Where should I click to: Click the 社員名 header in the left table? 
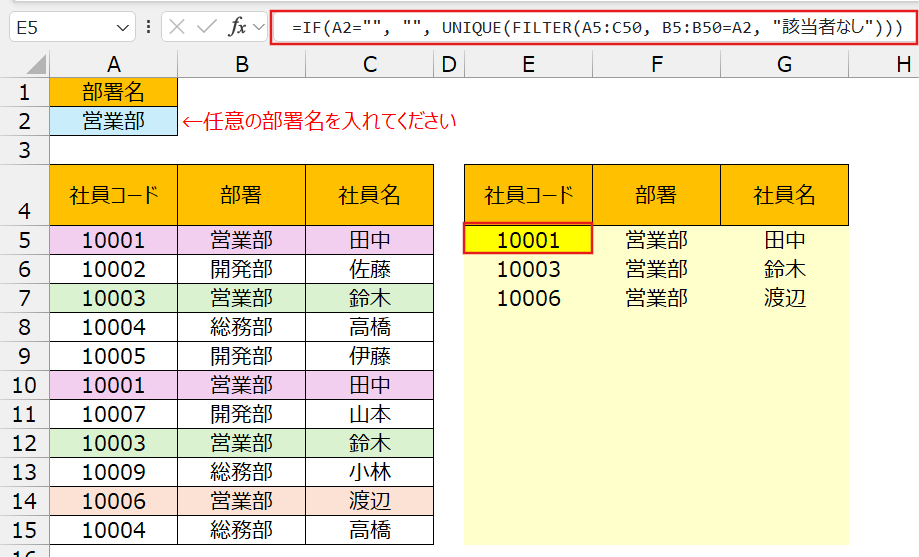point(370,195)
